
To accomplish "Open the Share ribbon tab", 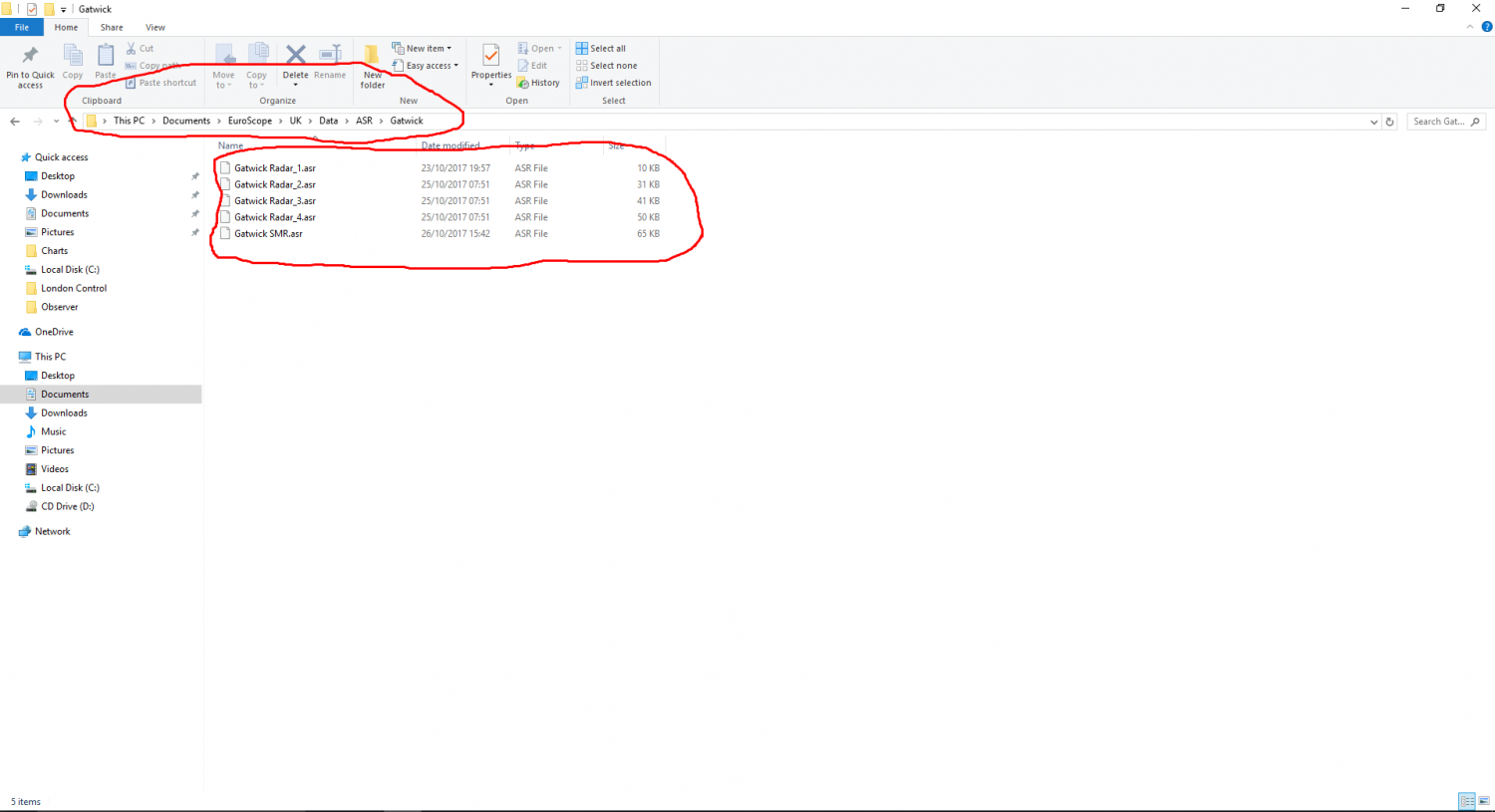I will tap(112, 27).
